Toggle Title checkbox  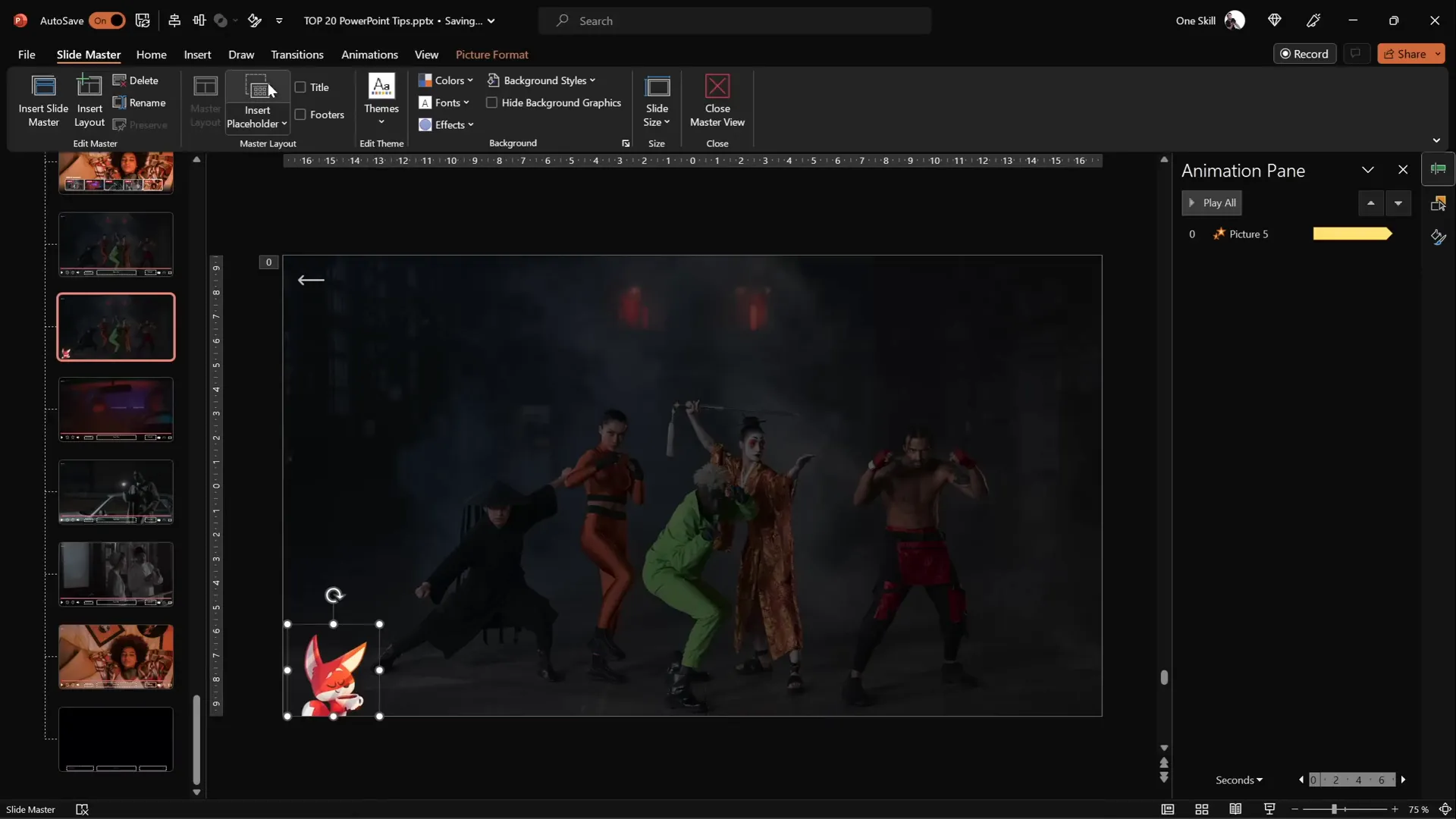300,87
